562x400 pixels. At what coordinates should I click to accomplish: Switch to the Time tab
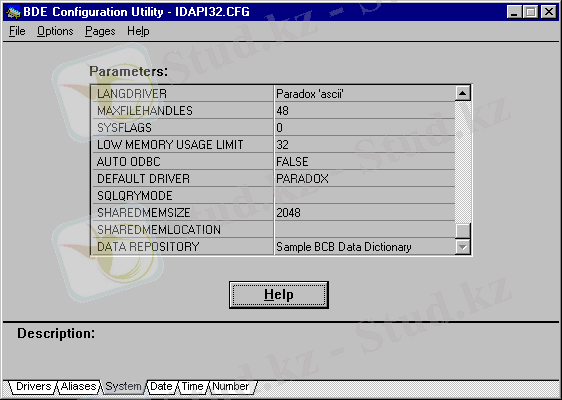192,387
